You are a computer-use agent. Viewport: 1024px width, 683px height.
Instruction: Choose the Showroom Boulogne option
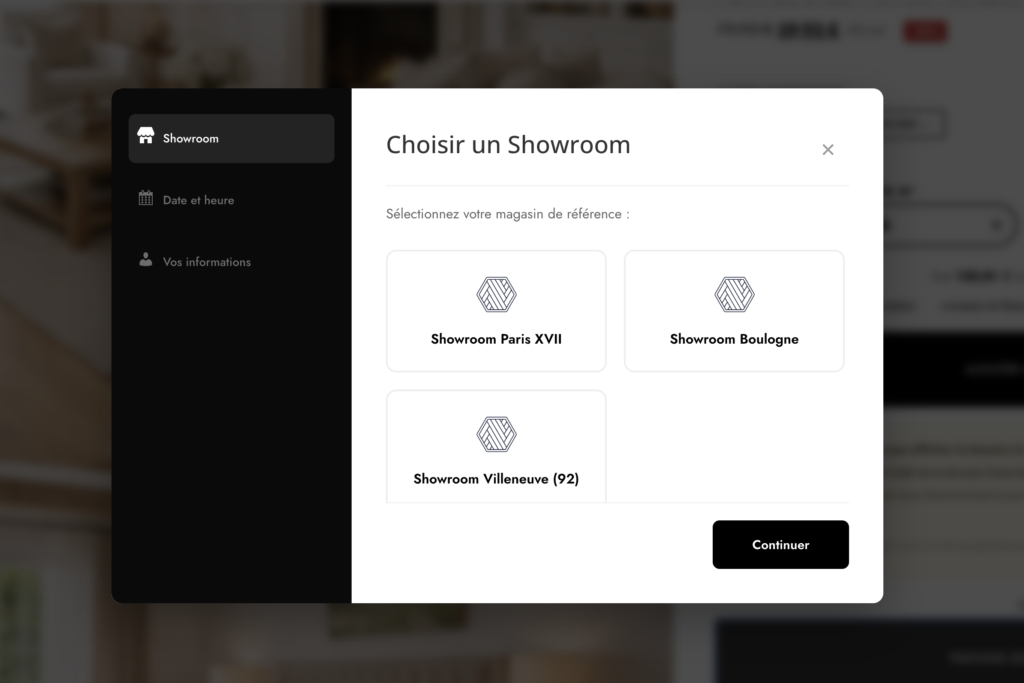click(734, 311)
